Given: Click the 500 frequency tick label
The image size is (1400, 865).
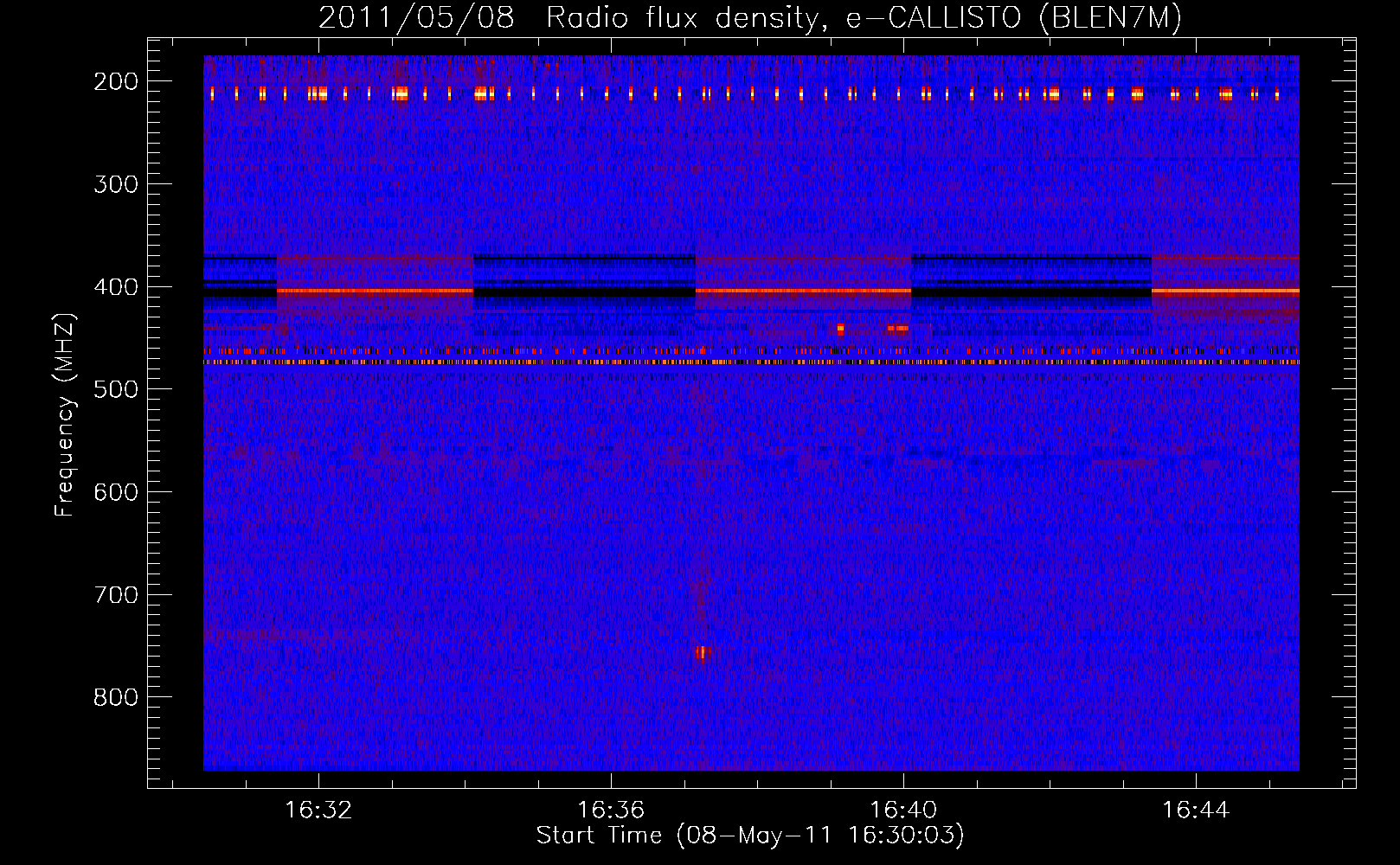Looking at the screenshot, I should coord(116,389).
